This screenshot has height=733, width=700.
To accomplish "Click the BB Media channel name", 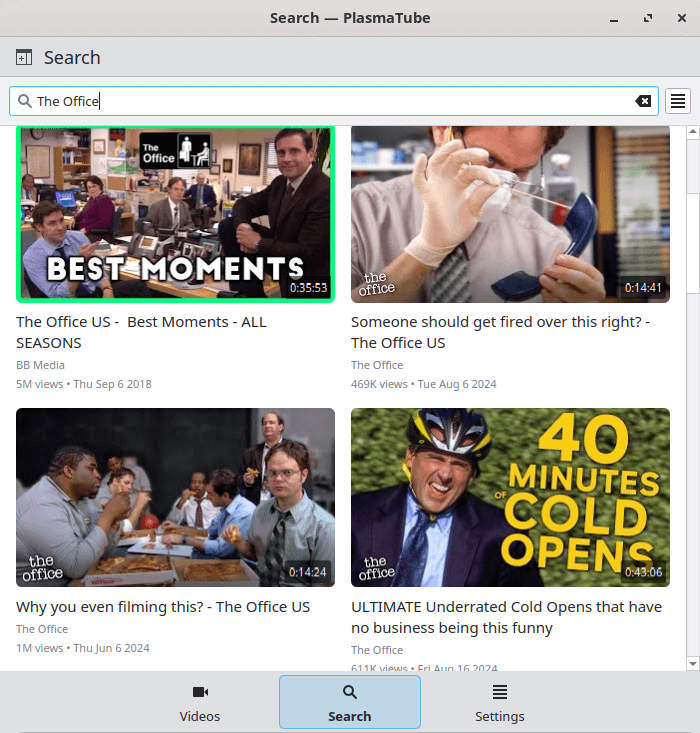I will (x=41, y=365).
